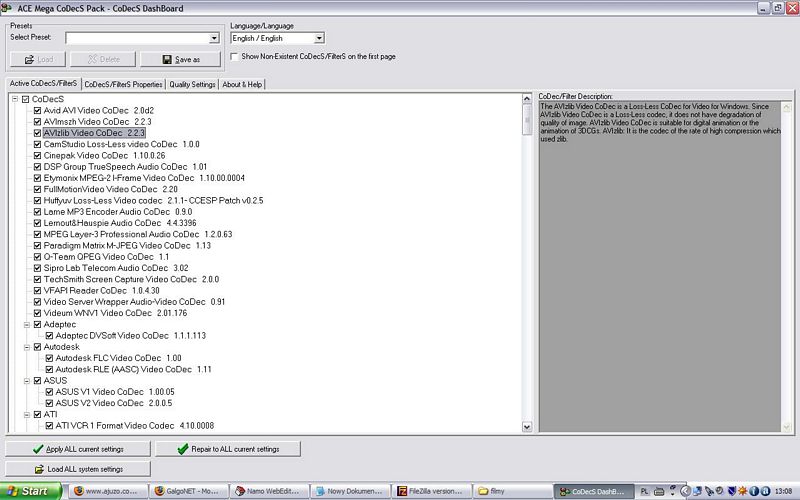The height and width of the screenshot is (500, 800).
Task: Uncheck Huffyuv Loss-Less Video codec checkbox
Action: tap(37, 201)
